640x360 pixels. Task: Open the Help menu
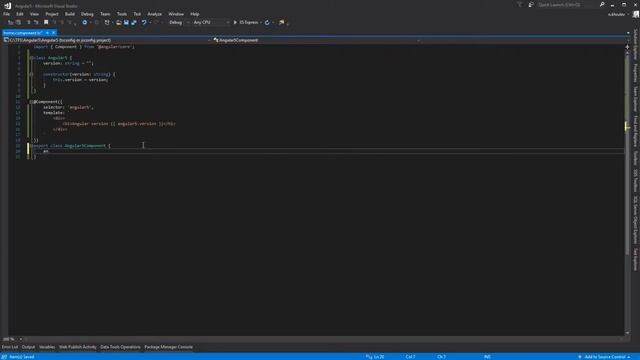pyautogui.click(x=195, y=14)
